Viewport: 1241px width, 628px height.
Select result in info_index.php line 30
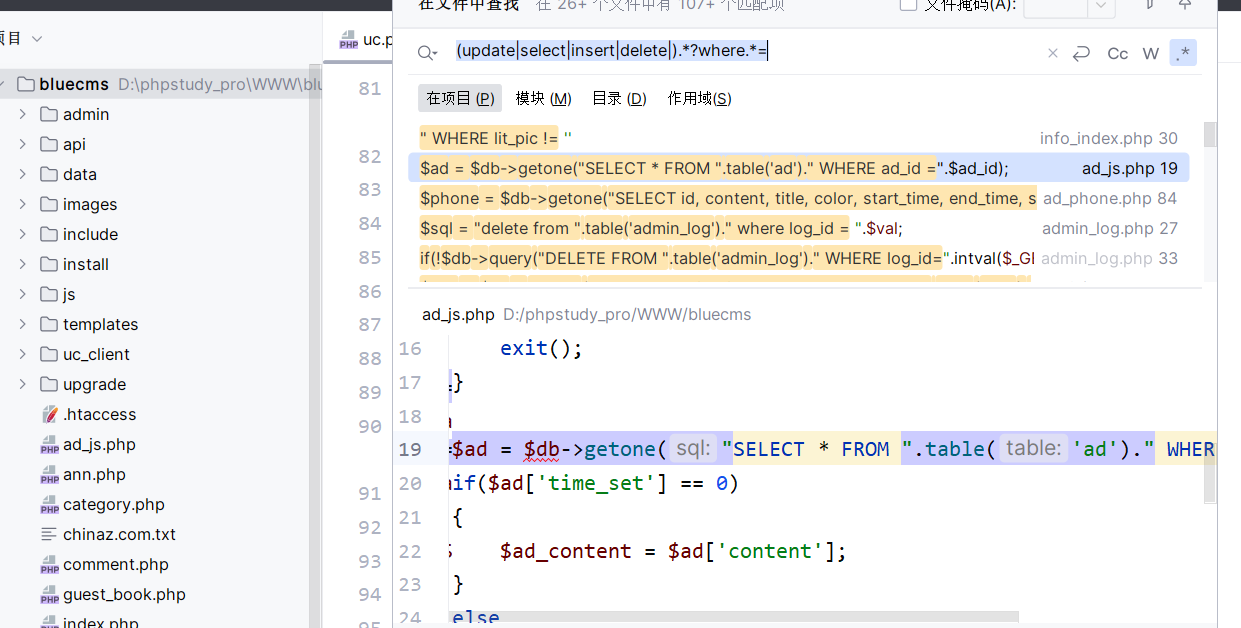[799, 138]
